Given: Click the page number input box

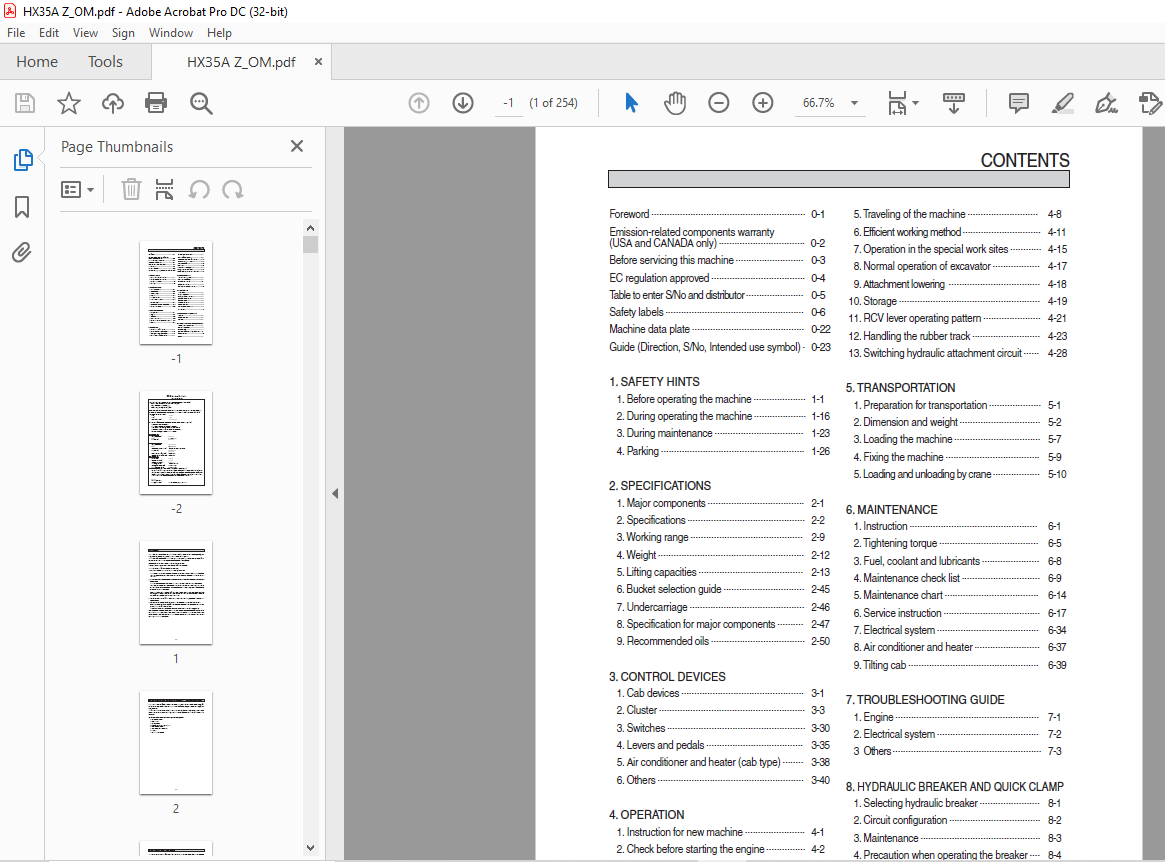Looking at the screenshot, I should 508,103.
